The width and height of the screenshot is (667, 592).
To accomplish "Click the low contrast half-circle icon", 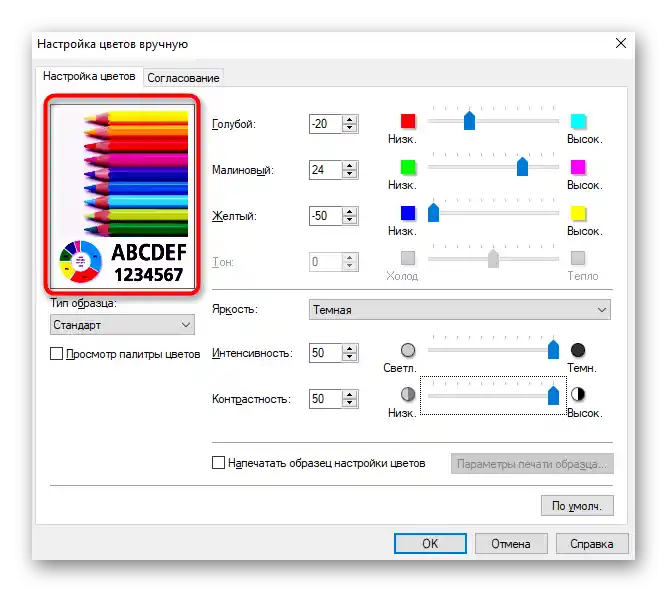I will (x=408, y=394).
